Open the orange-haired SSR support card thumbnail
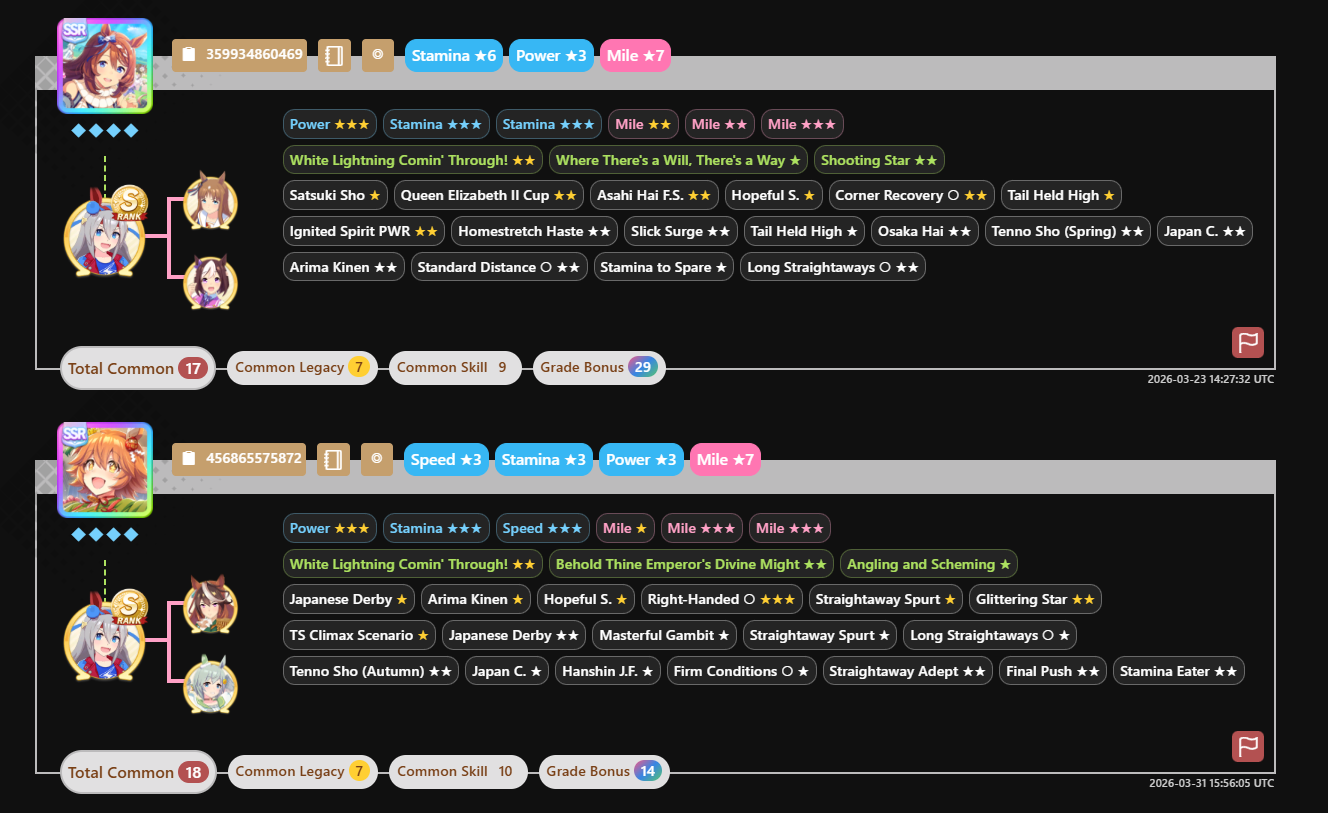Image resolution: width=1328 pixels, height=813 pixels. coord(105,469)
